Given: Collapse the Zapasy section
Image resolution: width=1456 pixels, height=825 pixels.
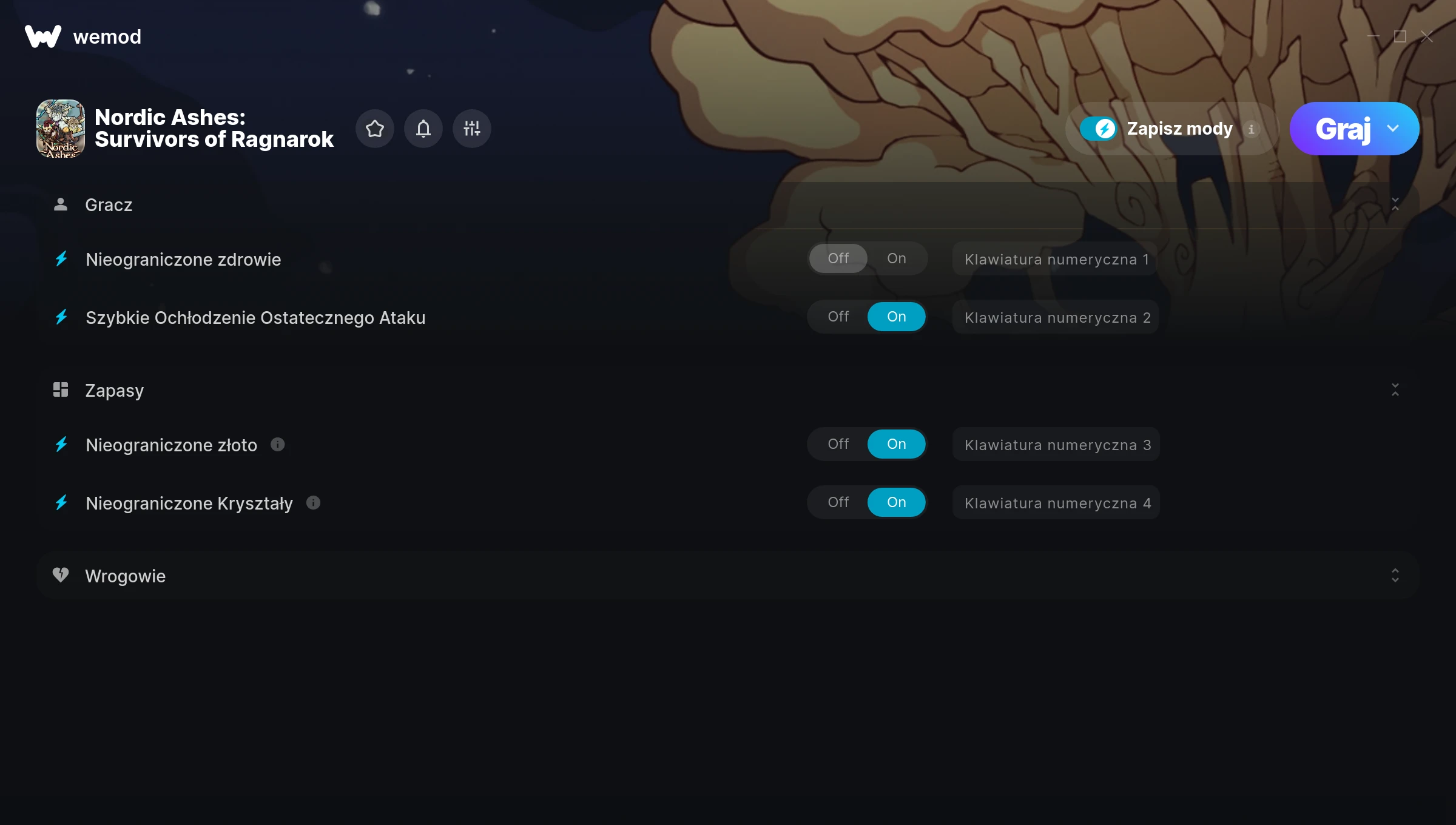Looking at the screenshot, I should [x=1395, y=390].
